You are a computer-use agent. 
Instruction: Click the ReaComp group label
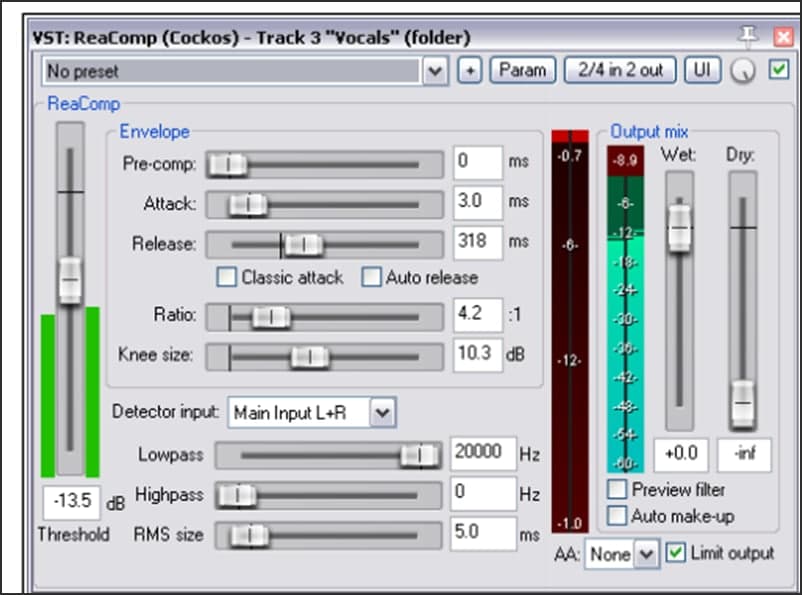(83, 104)
